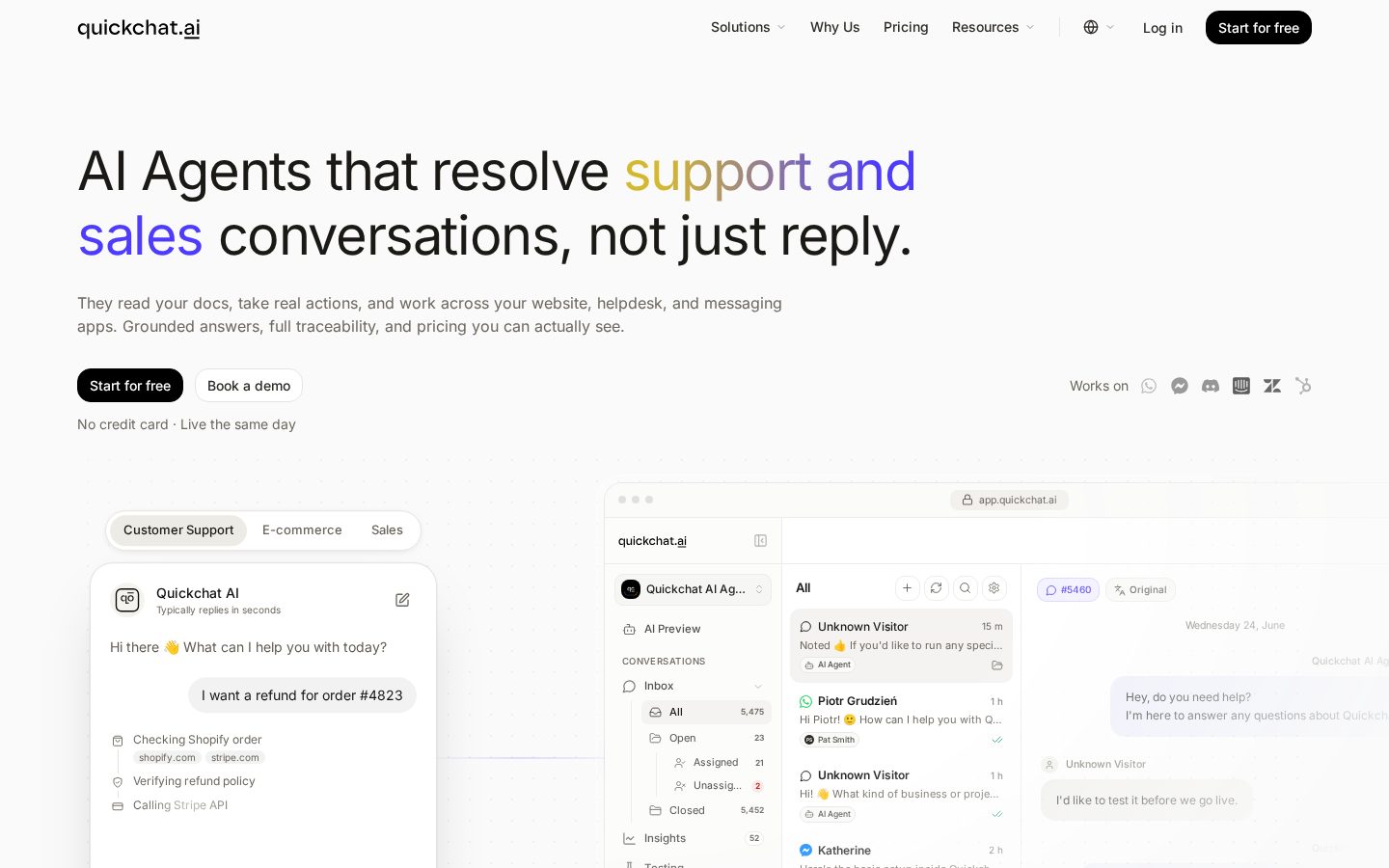Collapse the sidebar panel icon in app preview
The height and width of the screenshot is (868, 1389).
760,541
